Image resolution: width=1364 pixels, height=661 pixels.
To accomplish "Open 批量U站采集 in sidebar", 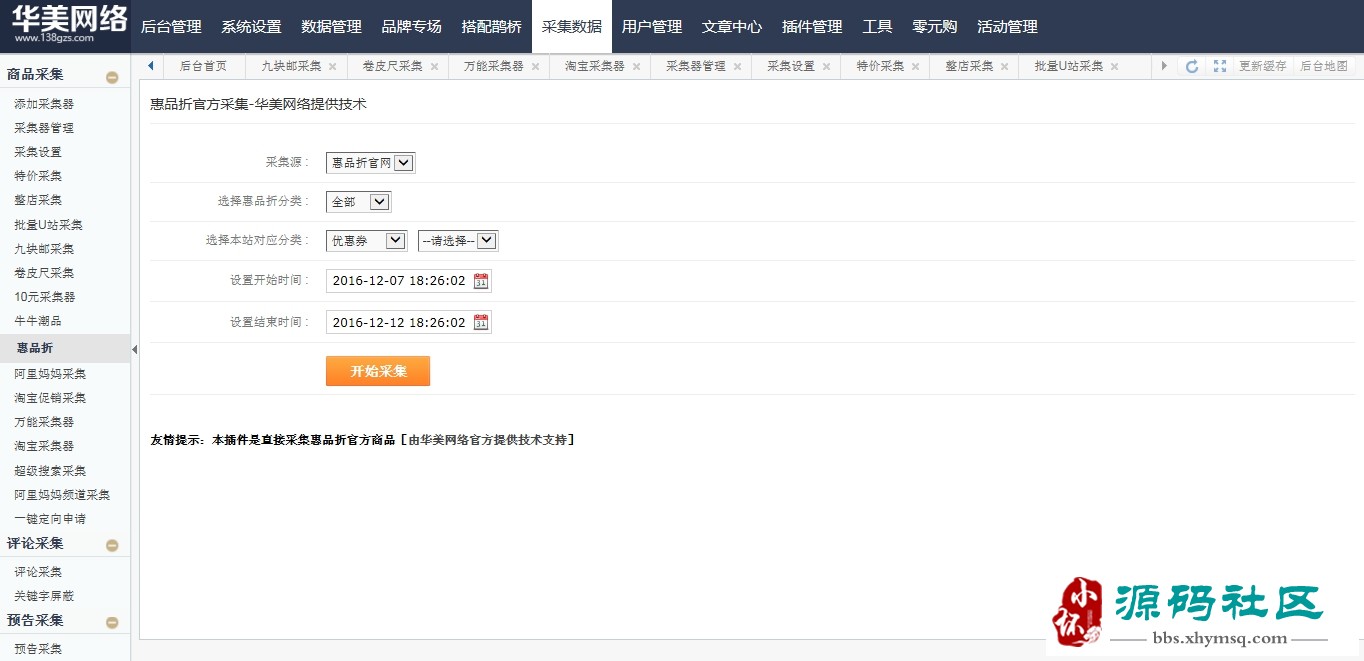I will pyautogui.click(x=48, y=225).
